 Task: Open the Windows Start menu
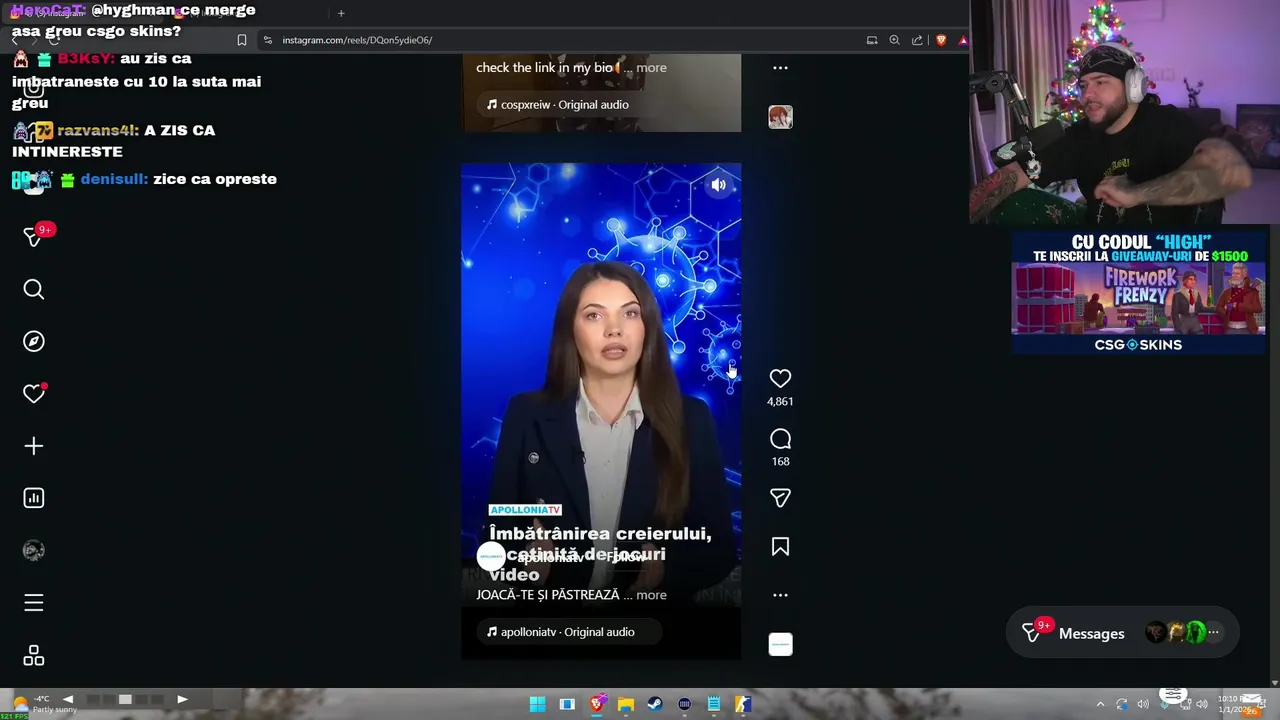(x=537, y=704)
